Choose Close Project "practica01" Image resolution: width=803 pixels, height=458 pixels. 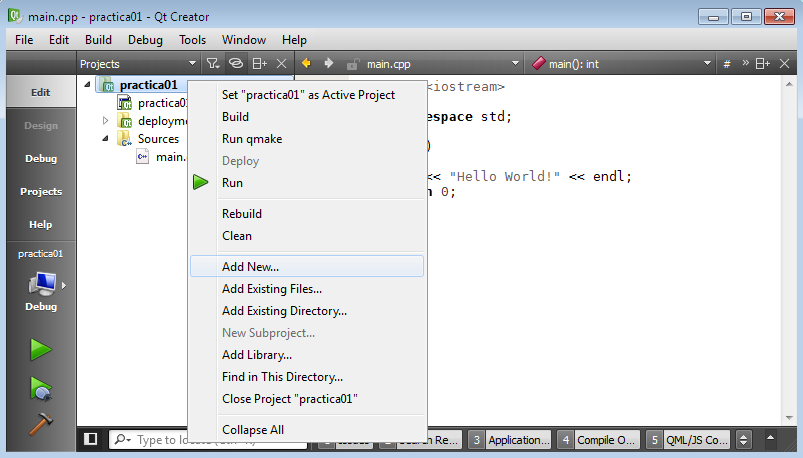(307, 399)
